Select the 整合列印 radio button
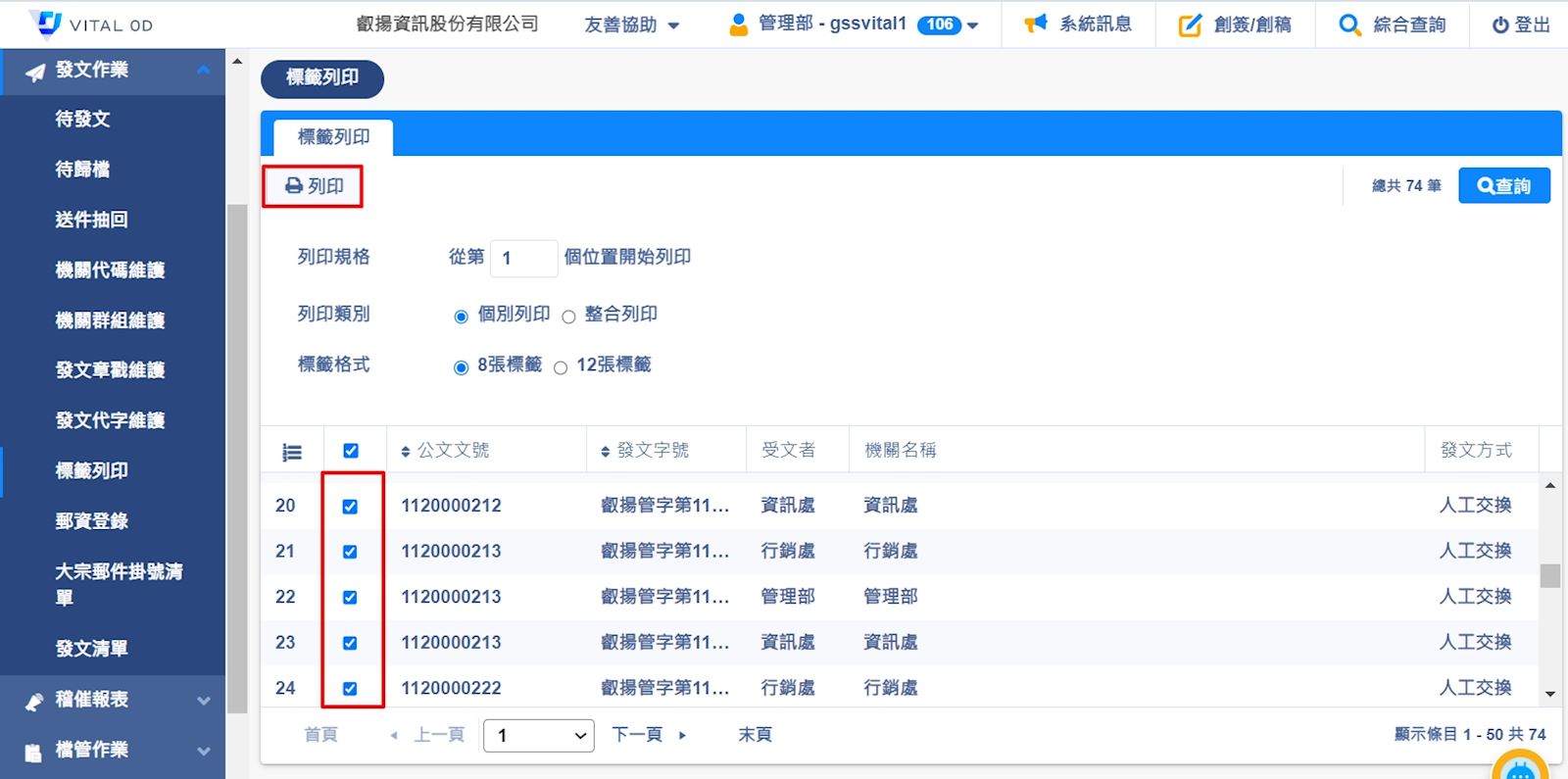Viewport: 1568px width, 779px height. 568,316
